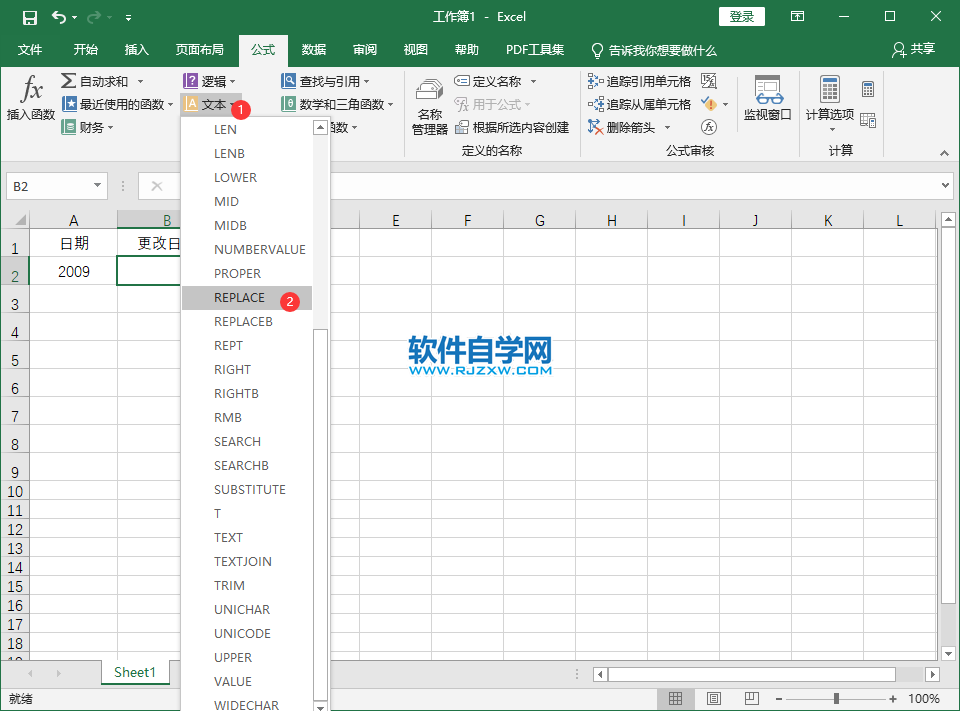960x711 pixels.
Task: Expand the AutoSum dropdown arrow
Action: 140,81
